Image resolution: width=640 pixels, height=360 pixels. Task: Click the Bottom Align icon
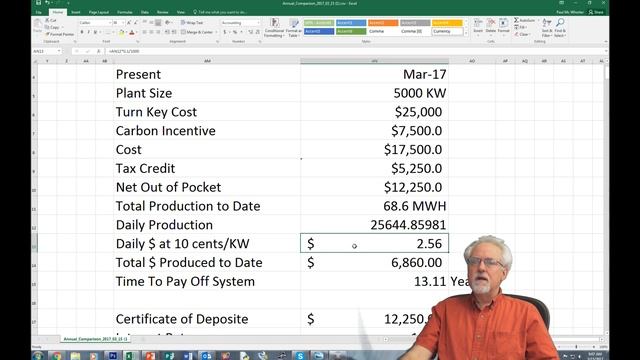point(158,23)
